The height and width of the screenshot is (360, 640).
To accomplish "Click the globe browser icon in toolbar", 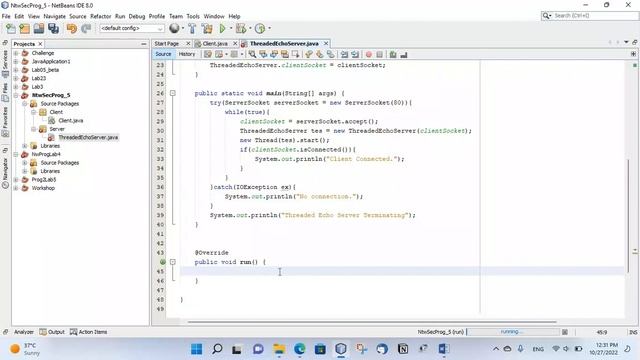I will pyautogui.click(x=174, y=28).
